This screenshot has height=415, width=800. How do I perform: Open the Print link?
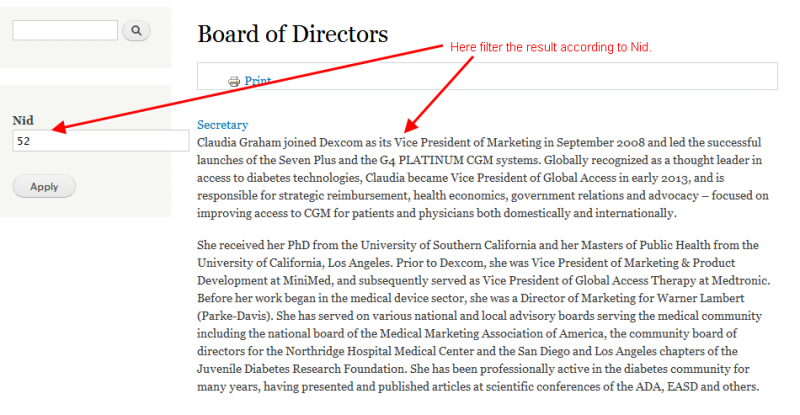(258, 81)
